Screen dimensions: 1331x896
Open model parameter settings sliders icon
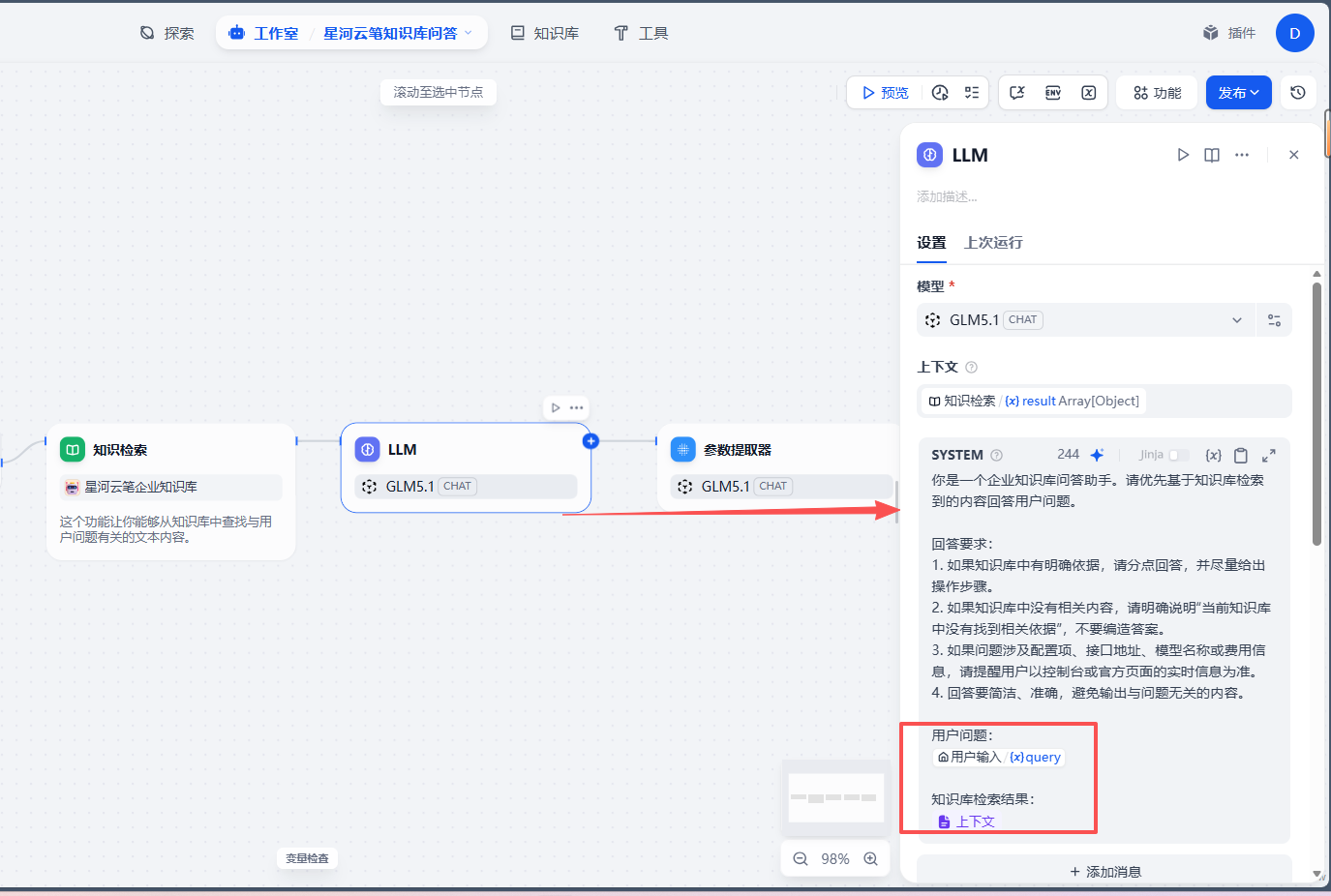[1274, 320]
